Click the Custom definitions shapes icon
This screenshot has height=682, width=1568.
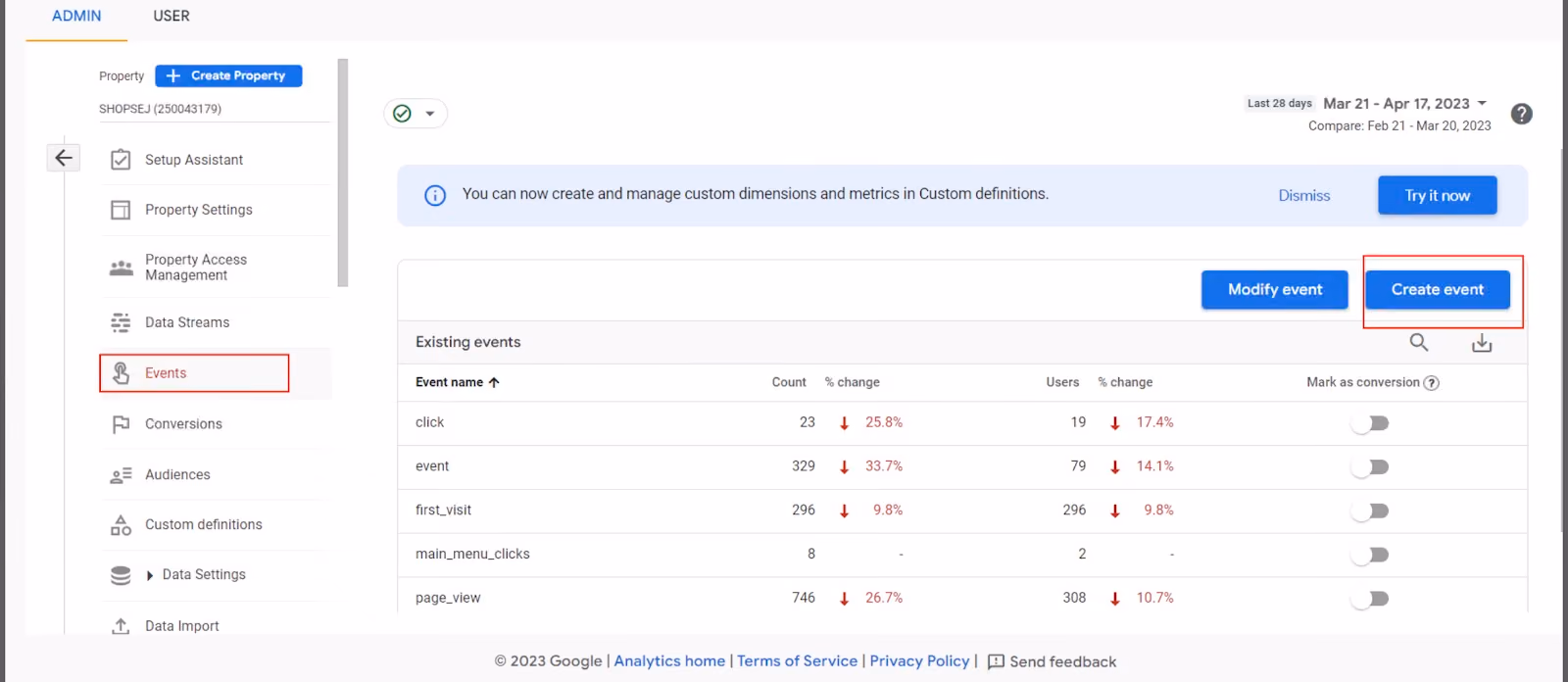point(121,525)
